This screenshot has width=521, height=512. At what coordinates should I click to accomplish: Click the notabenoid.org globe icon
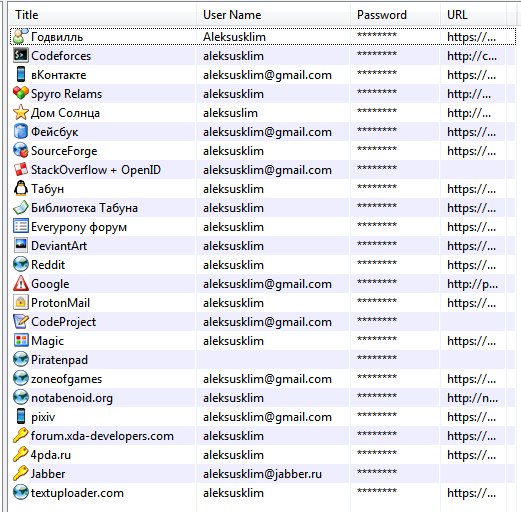click(x=21, y=397)
